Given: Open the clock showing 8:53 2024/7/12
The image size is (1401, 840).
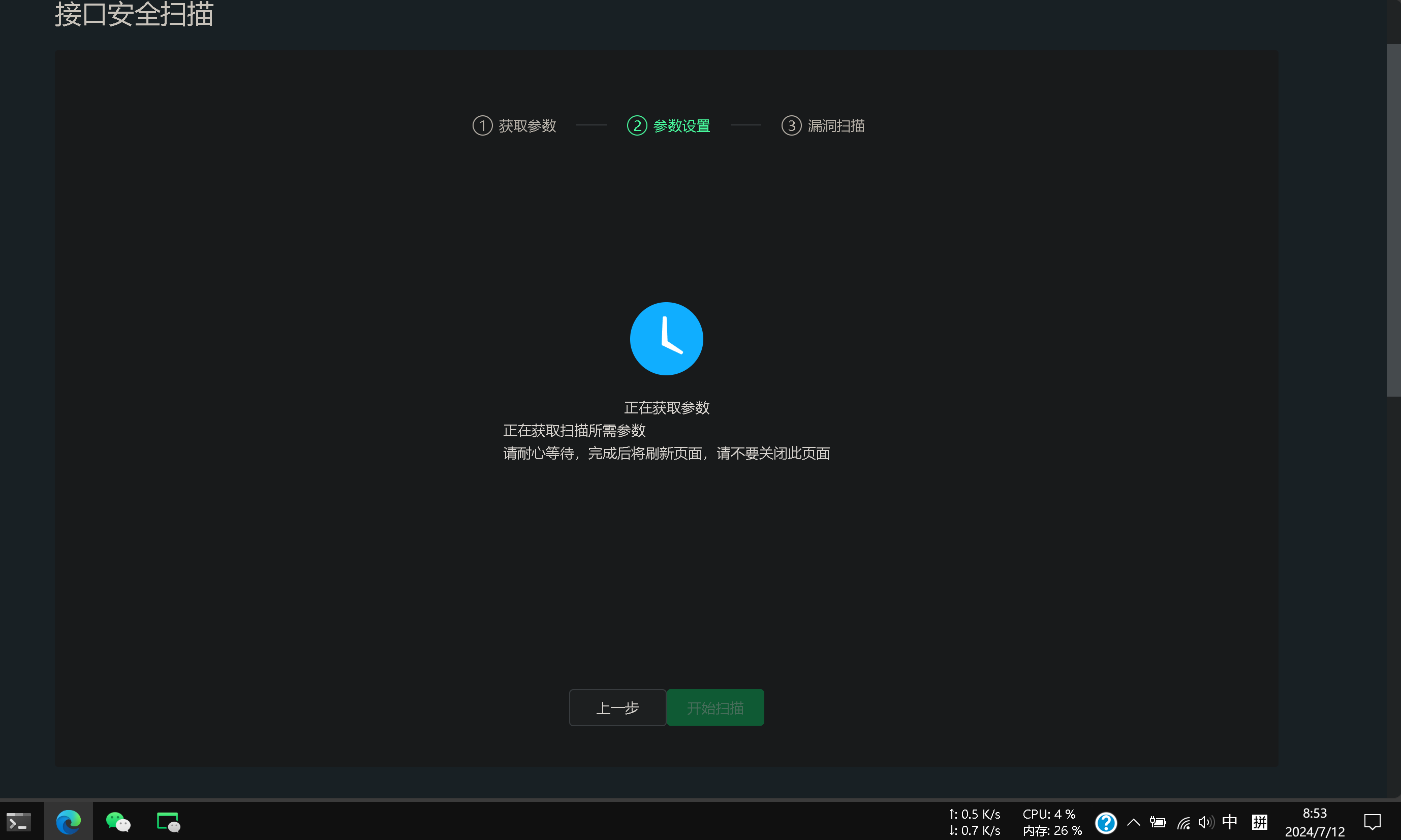Looking at the screenshot, I should (1314, 822).
